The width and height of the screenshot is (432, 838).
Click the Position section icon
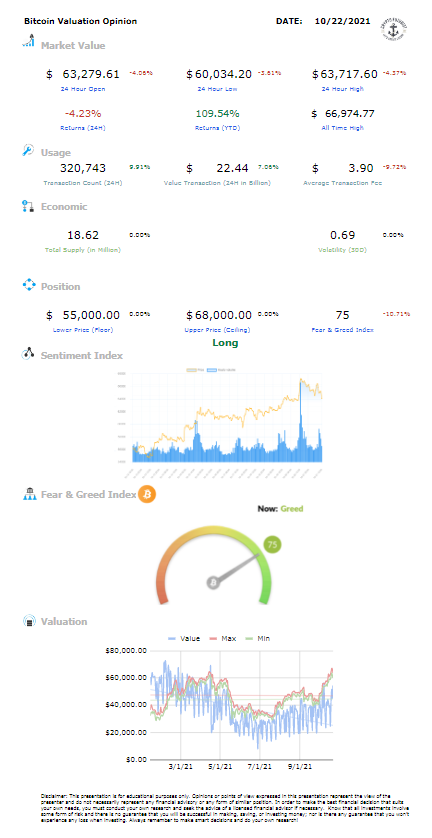pyautogui.click(x=28, y=285)
